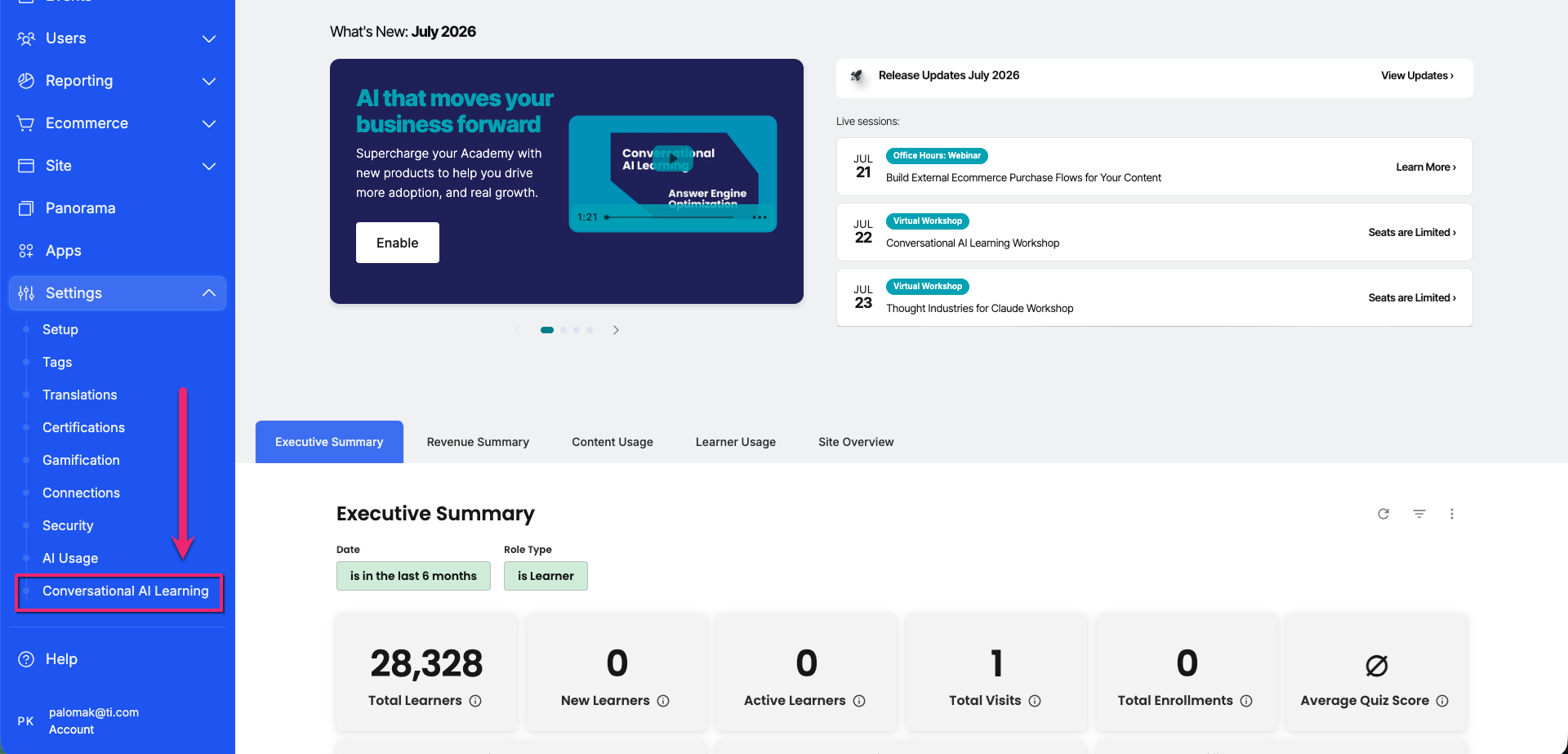The image size is (1568, 754).
Task: Click the Total Learners info icon
Action: point(475,701)
